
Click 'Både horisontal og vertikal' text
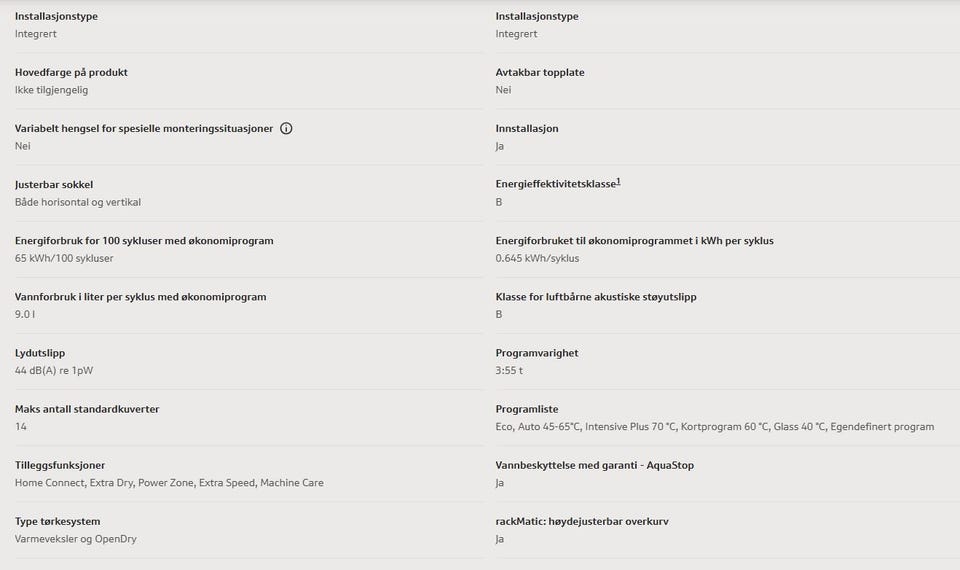tap(78, 202)
